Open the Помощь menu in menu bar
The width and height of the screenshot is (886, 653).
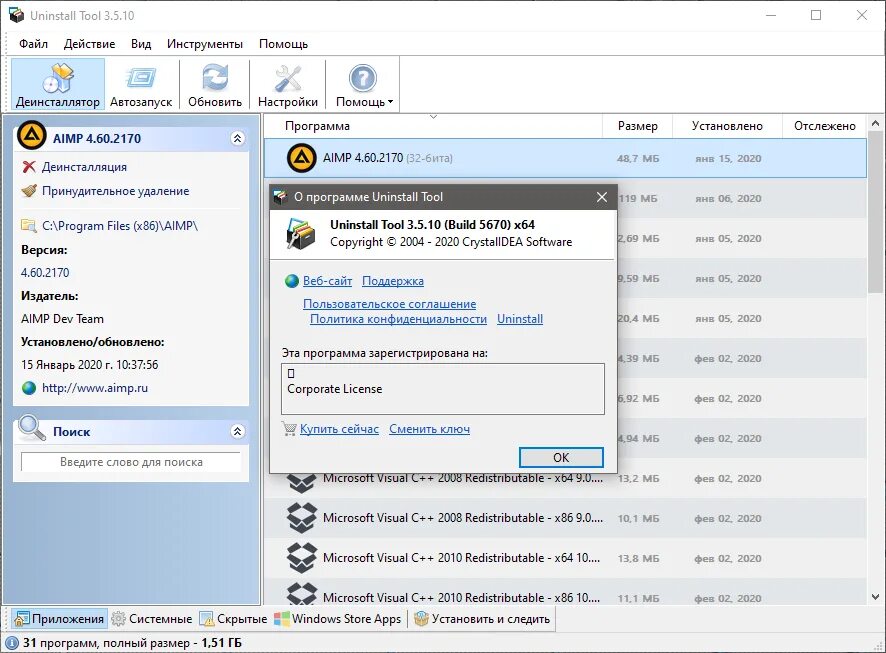click(x=283, y=43)
